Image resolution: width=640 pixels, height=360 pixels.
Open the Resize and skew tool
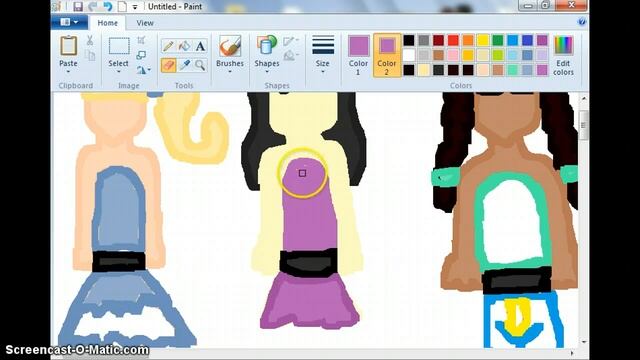141,55
